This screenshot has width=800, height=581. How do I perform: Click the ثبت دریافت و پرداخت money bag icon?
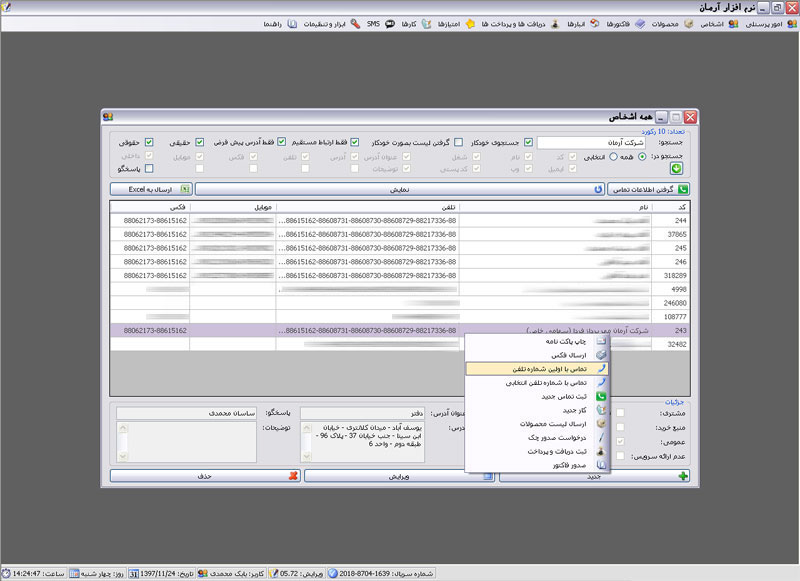602,451
